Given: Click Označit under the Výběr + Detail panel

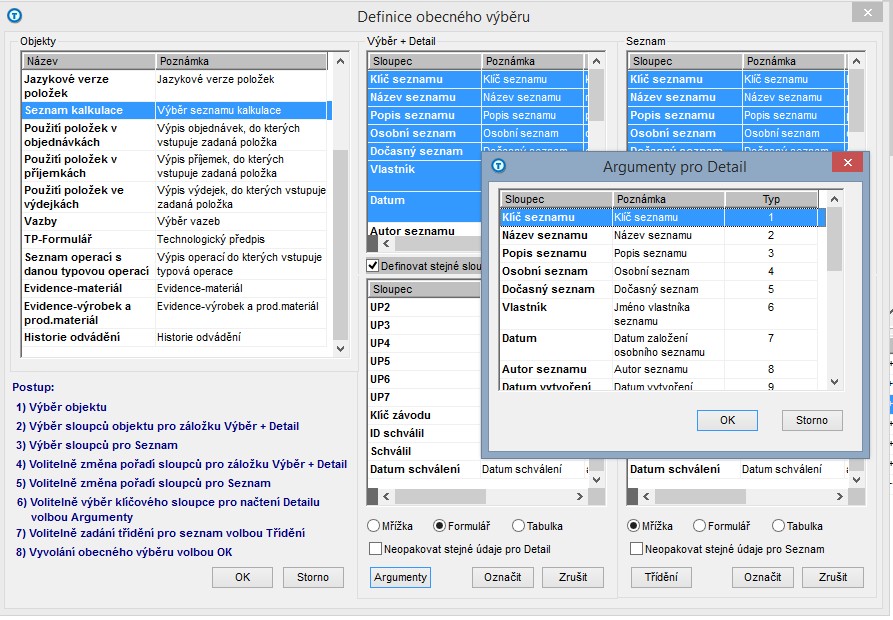Looking at the screenshot, I should pos(502,577).
